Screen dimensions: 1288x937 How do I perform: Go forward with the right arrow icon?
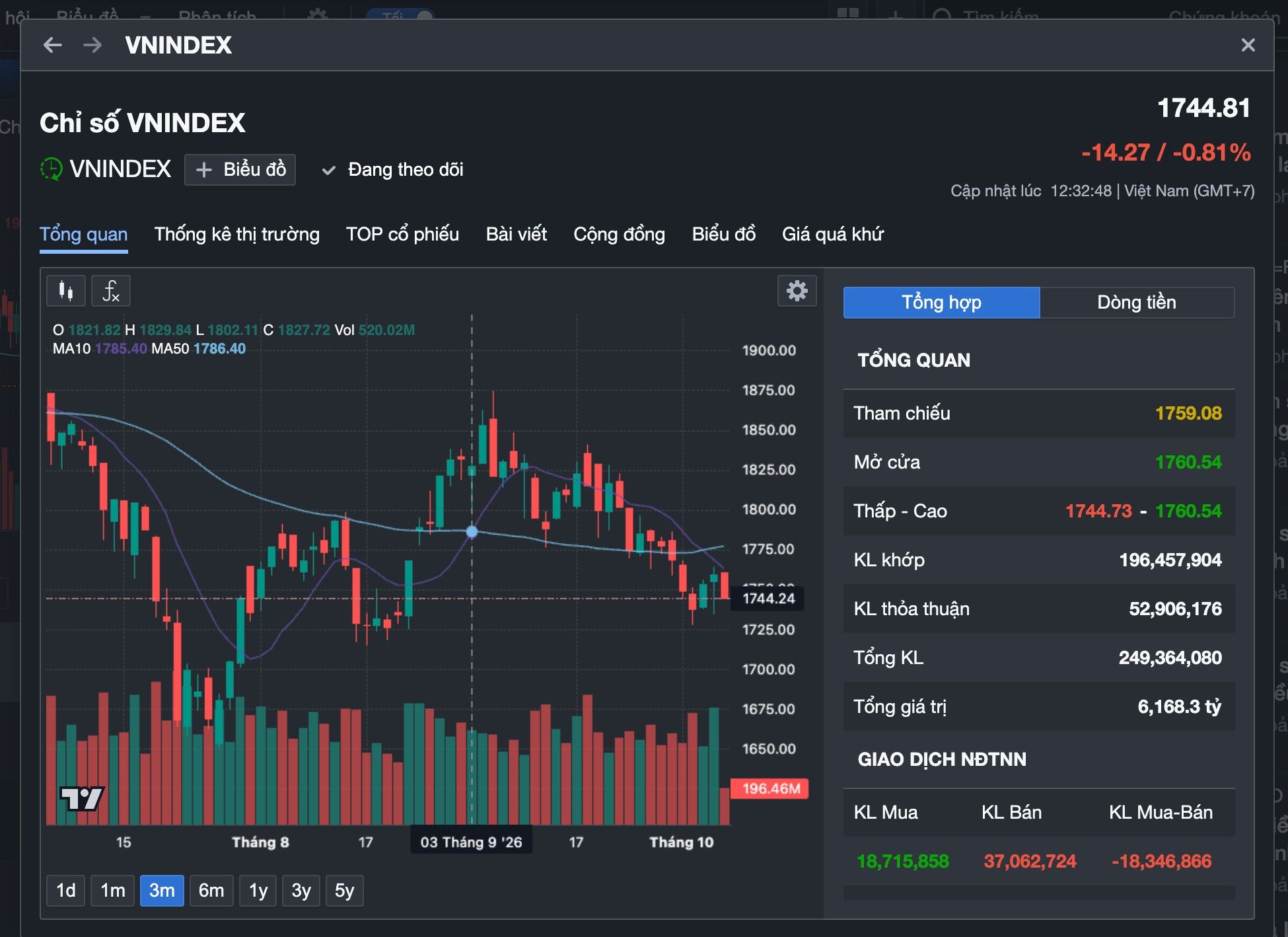click(92, 45)
